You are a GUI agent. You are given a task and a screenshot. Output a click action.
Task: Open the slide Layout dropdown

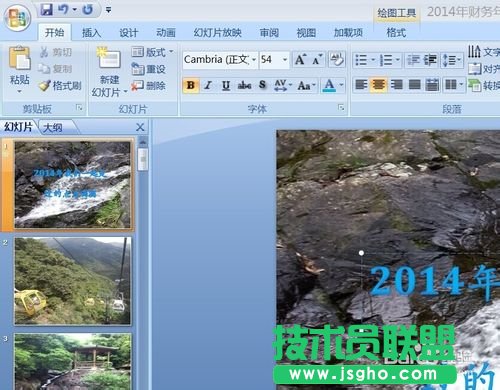click(152, 52)
